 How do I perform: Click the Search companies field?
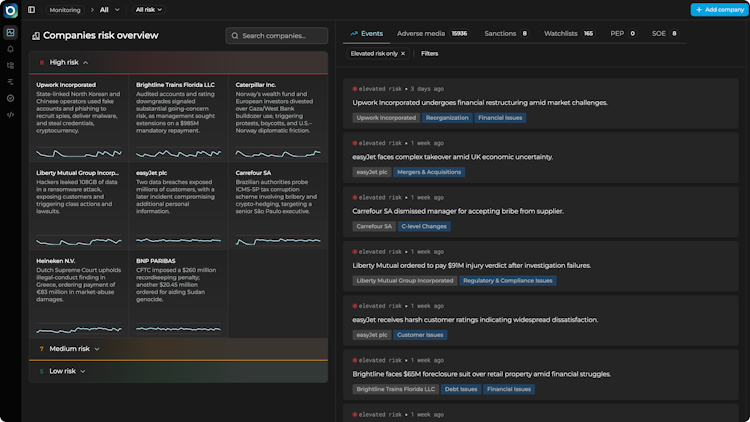pyautogui.click(x=276, y=35)
